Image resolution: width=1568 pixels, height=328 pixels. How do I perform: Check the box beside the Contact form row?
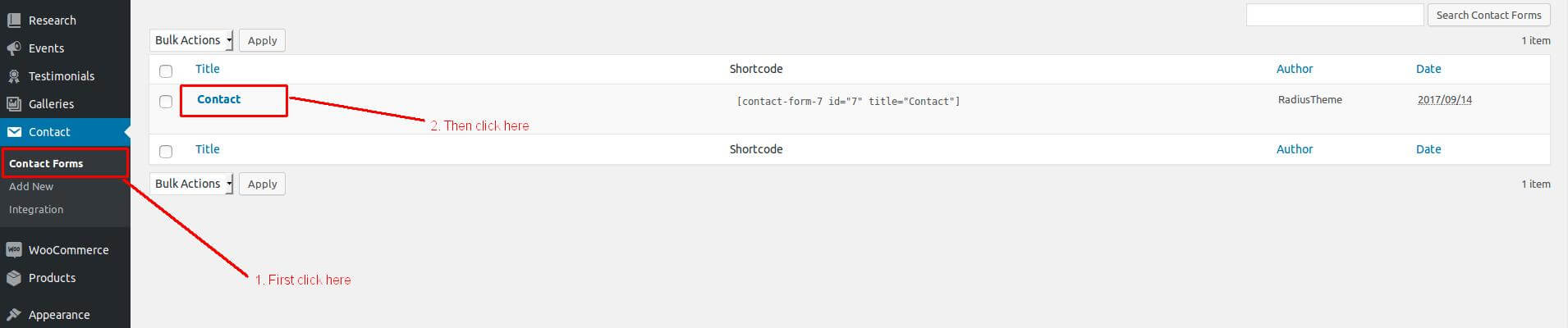click(166, 102)
